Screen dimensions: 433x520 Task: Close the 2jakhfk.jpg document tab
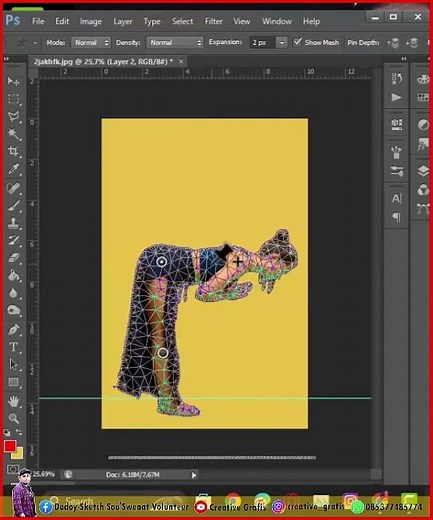pos(181,61)
